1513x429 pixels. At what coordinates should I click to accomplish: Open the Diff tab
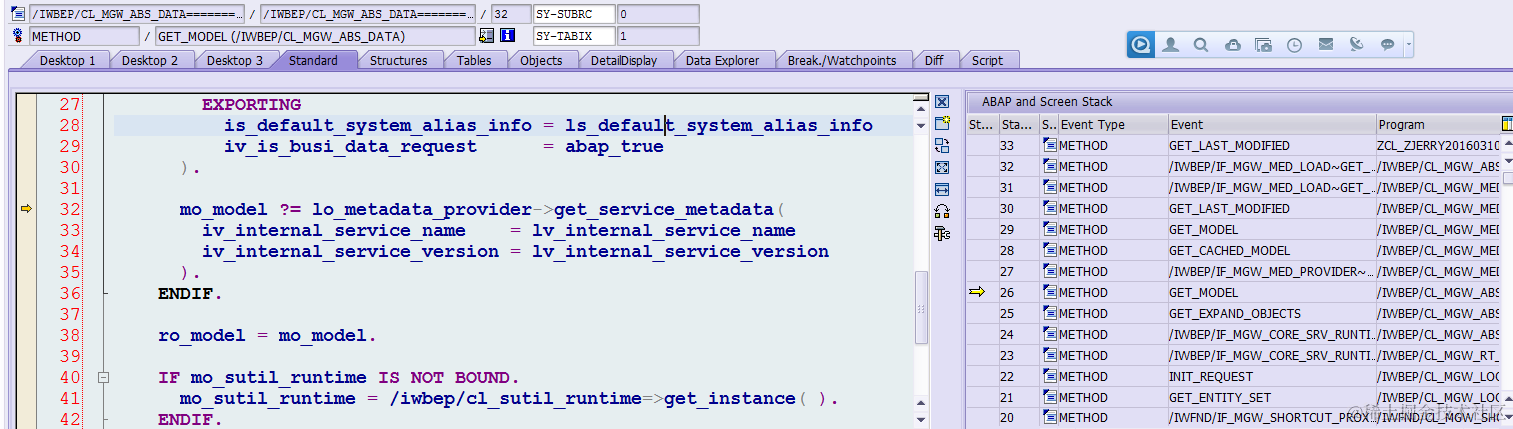tap(934, 60)
